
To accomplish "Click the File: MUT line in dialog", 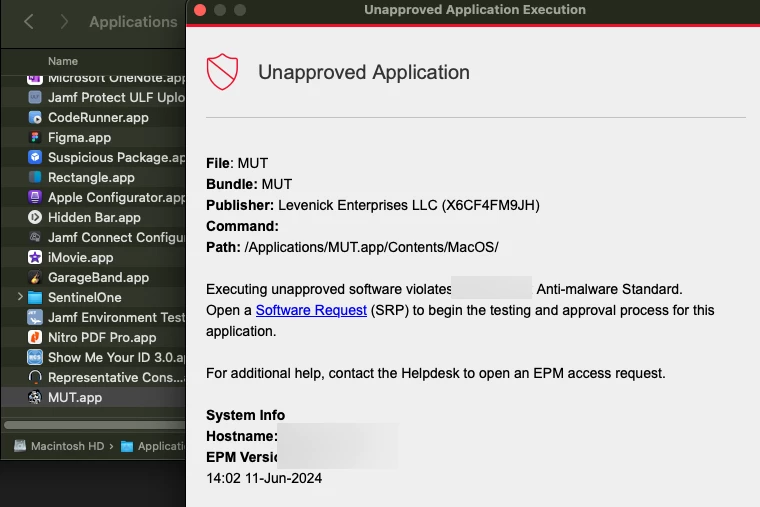I will (237, 163).
